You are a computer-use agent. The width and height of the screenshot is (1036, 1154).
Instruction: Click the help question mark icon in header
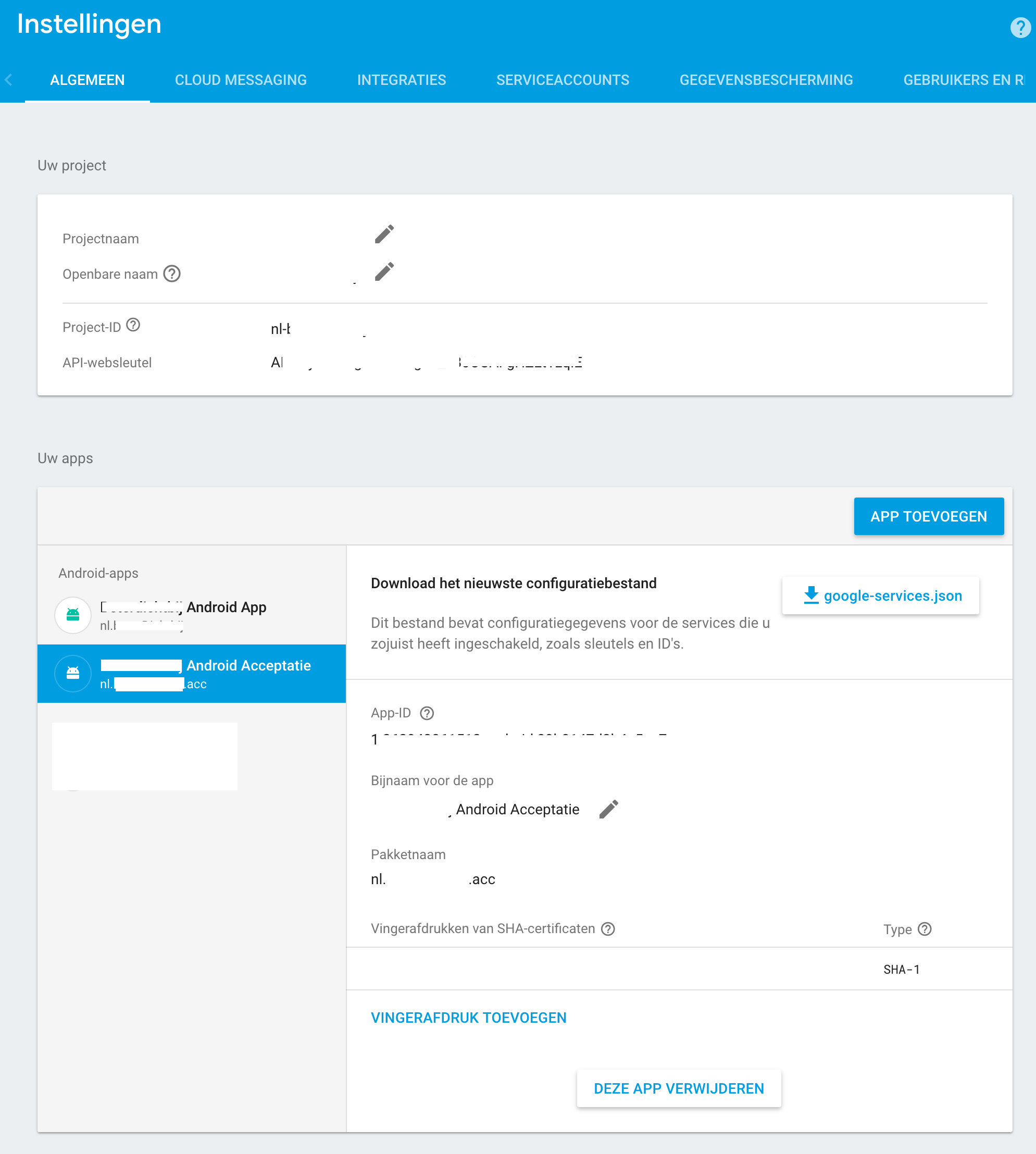click(x=1019, y=27)
